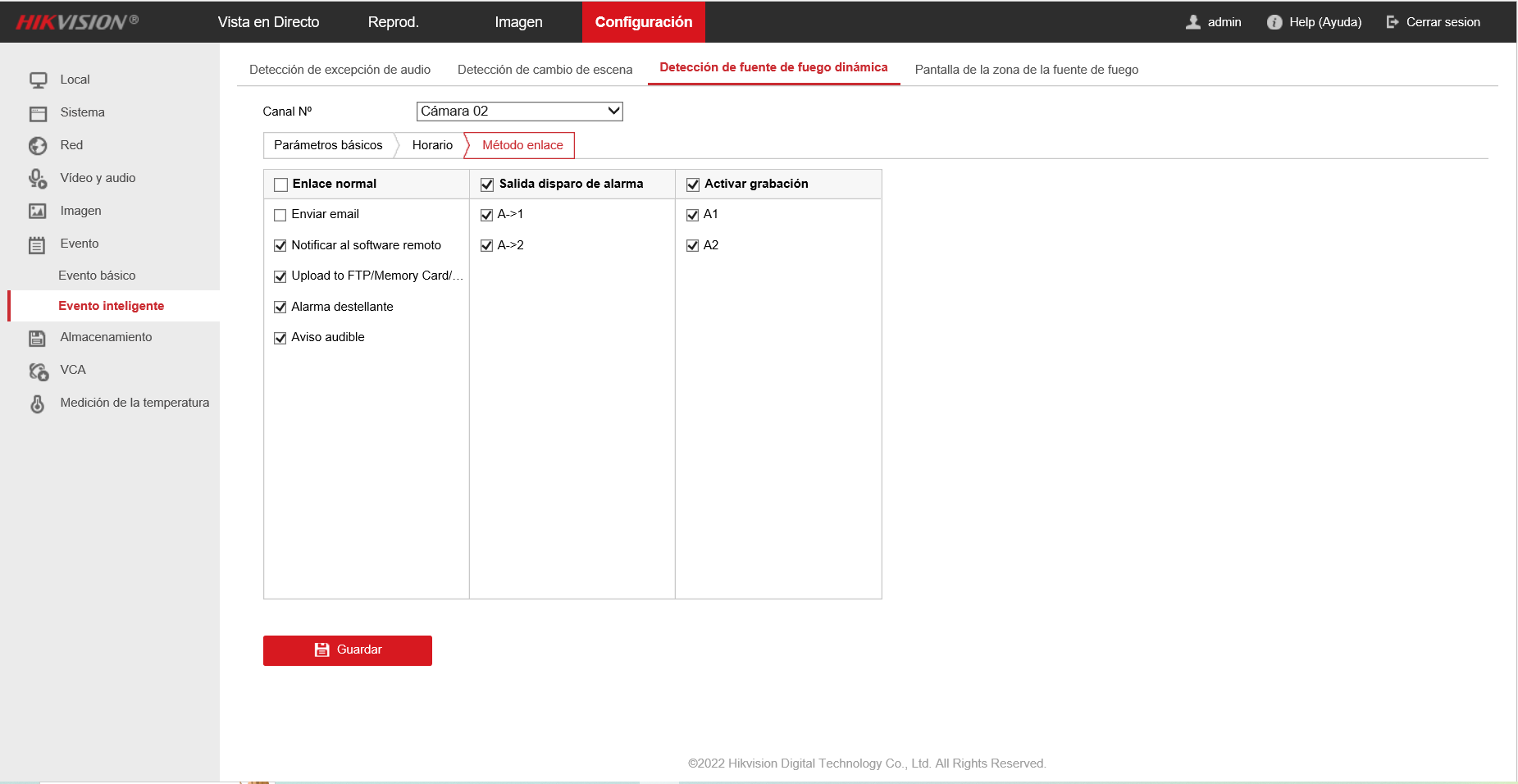The height and width of the screenshot is (784, 1518).
Task: Select Vídeo y audio microphone icon
Action: coord(38,179)
